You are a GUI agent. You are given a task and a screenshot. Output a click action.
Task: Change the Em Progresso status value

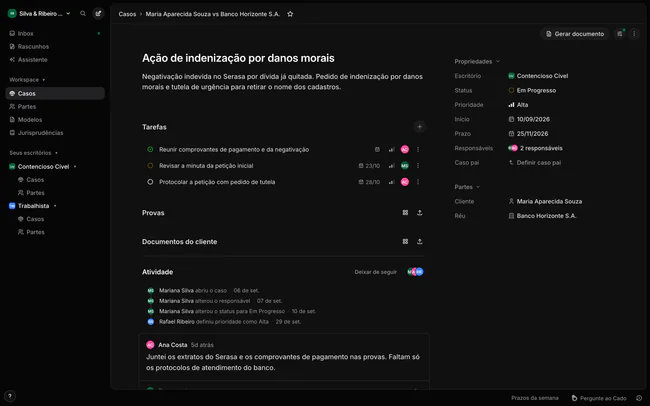pyautogui.click(x=532, y=90)
